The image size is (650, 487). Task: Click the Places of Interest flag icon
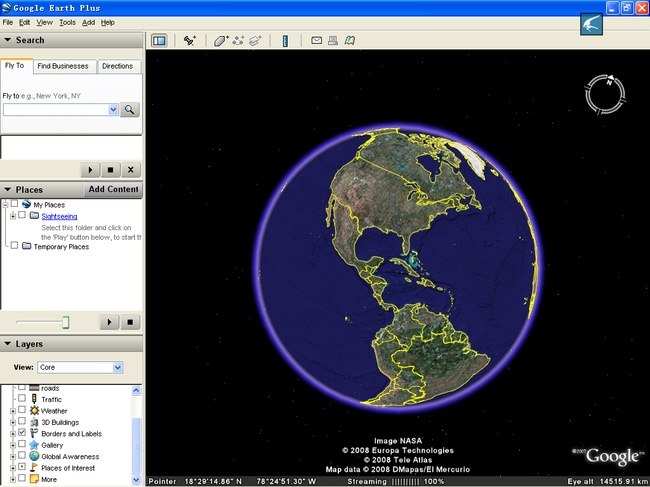[34, 468]
